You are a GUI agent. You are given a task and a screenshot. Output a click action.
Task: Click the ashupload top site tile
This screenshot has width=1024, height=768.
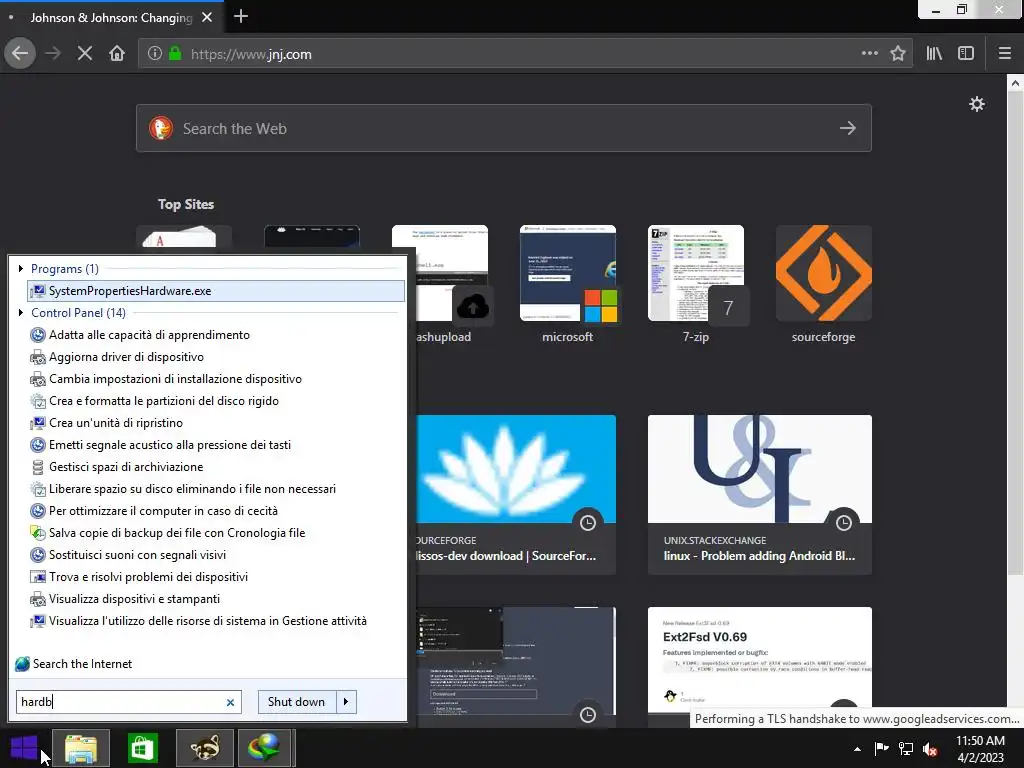click(443, 285)
